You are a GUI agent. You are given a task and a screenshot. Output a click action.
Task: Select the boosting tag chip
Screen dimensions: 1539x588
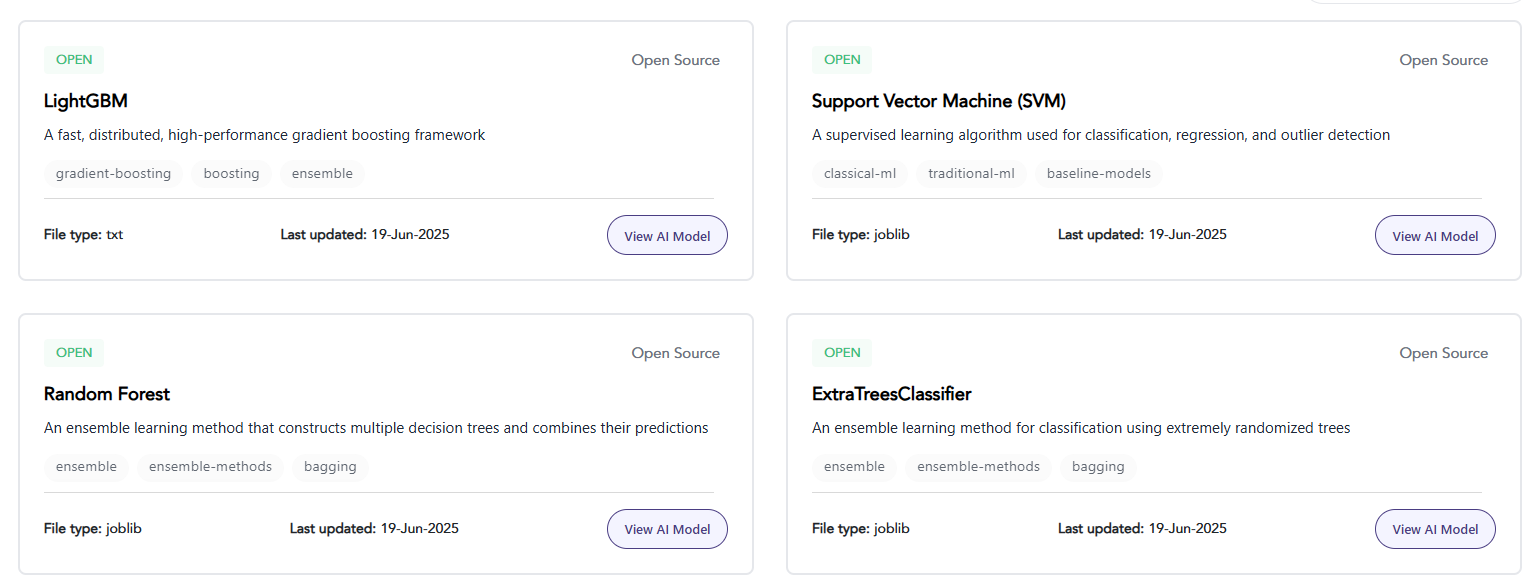231,174
